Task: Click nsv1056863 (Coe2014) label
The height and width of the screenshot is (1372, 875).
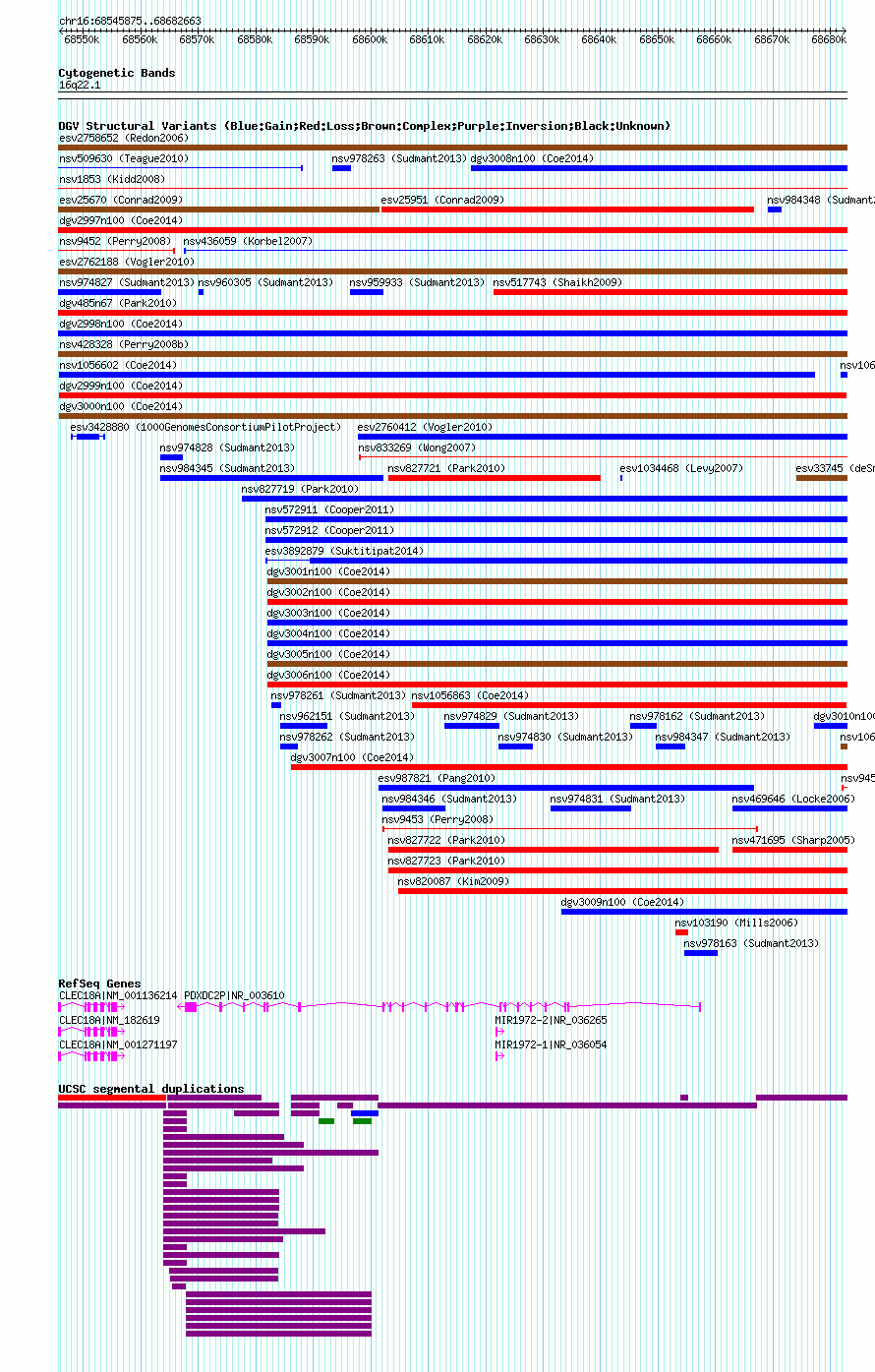Action: [470, 695]
